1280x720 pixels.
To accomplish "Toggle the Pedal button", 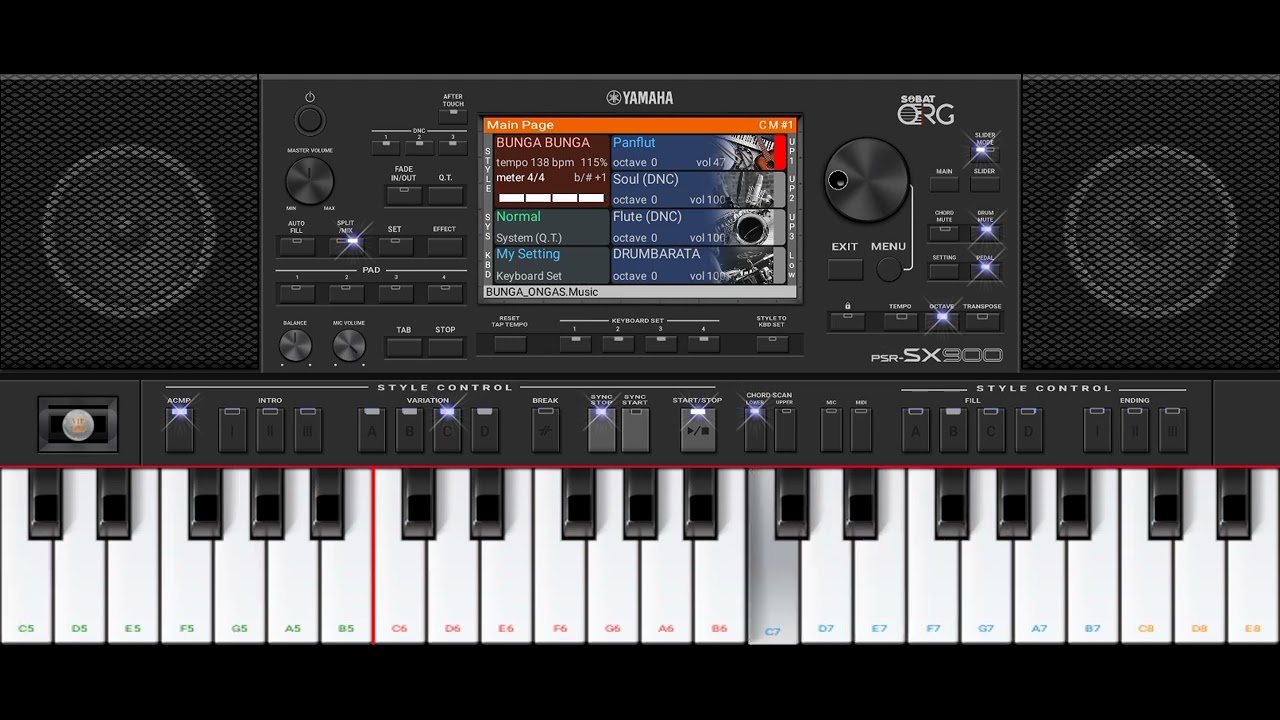I will pyautogui.click(x=985, y=271).
